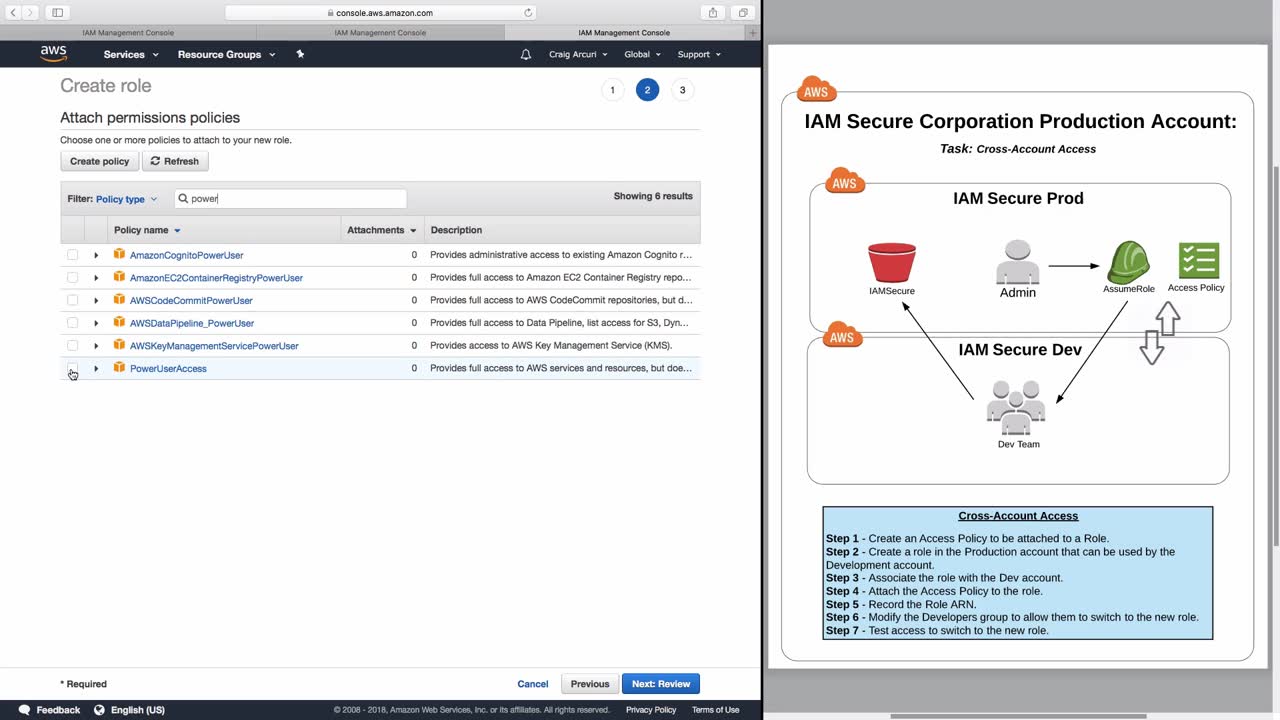Open the PowerUserAccess policy link
Viewport: 1280px width, 720px height.
168,368
